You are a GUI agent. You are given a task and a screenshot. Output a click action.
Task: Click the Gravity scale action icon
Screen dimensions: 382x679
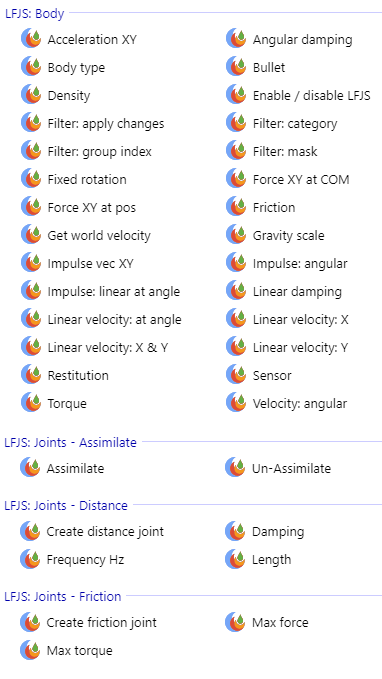coord(236,236)
